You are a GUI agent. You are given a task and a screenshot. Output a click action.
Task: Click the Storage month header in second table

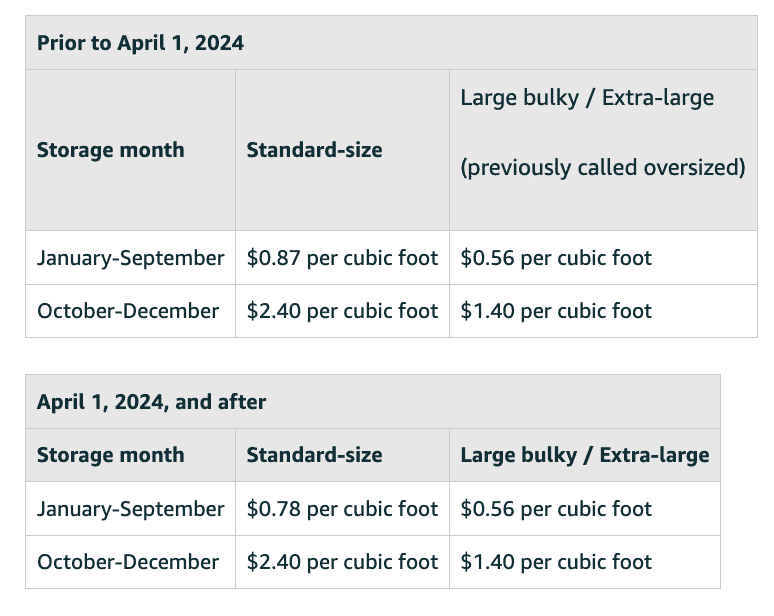point(111,455)
